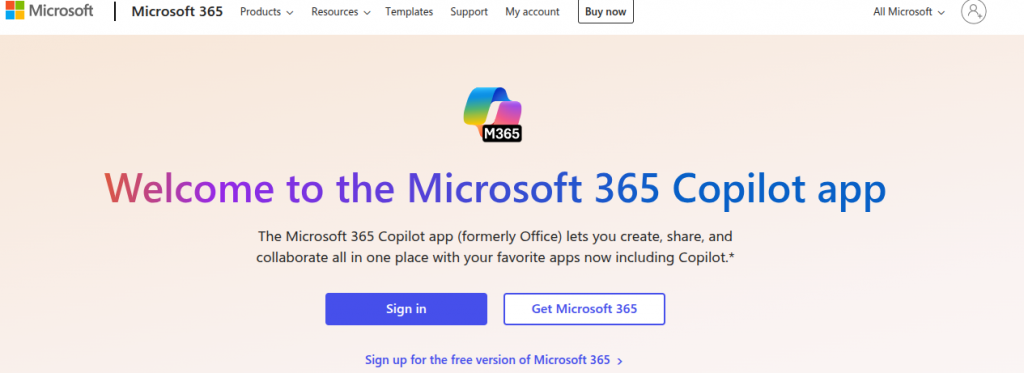Click the Buy now button
The width and height of the screenshot is (1024, 373).
pyautogui.click(x=605, y=12)
